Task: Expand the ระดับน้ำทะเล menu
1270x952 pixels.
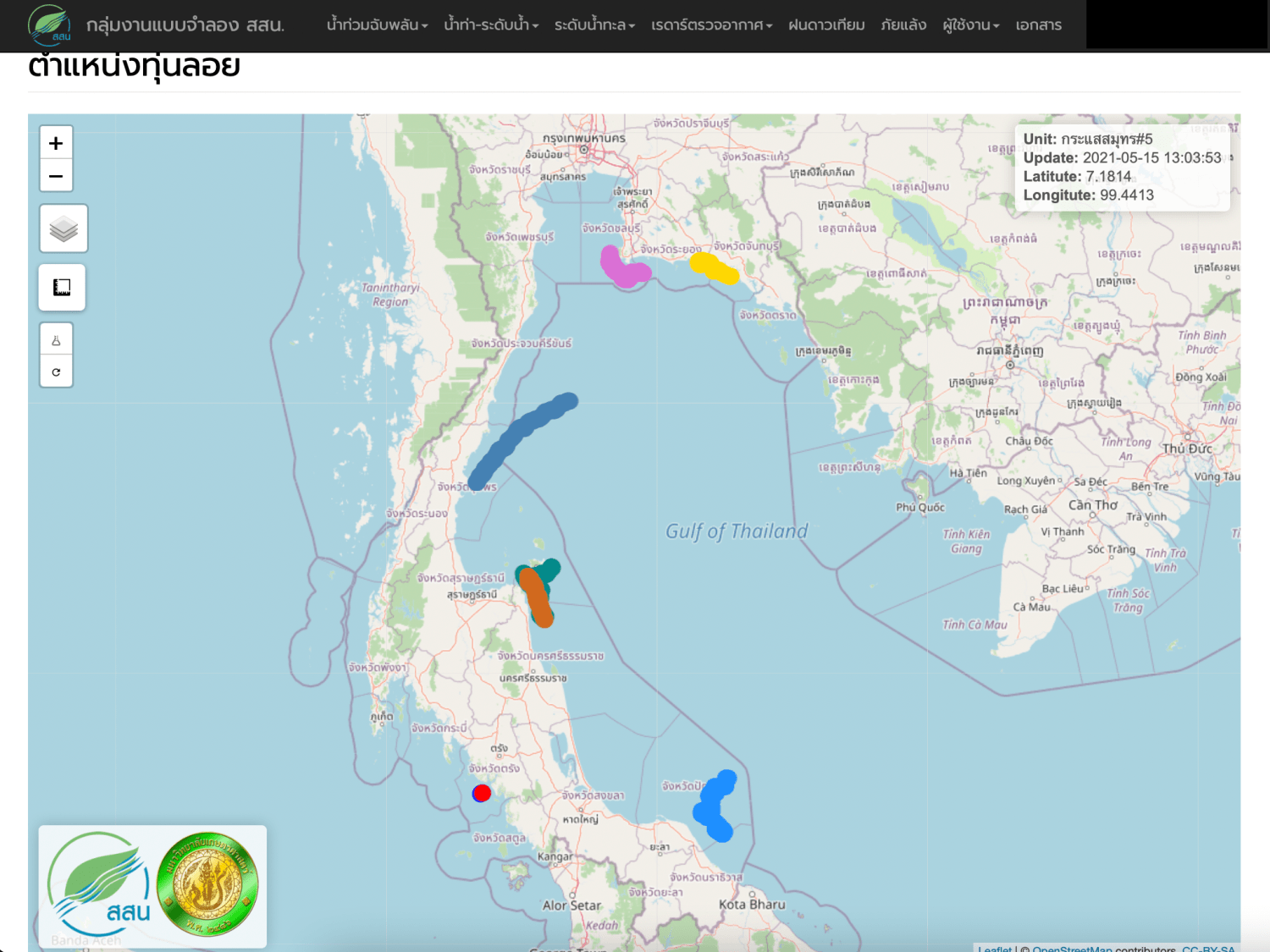Action: (x=594, y=25)
